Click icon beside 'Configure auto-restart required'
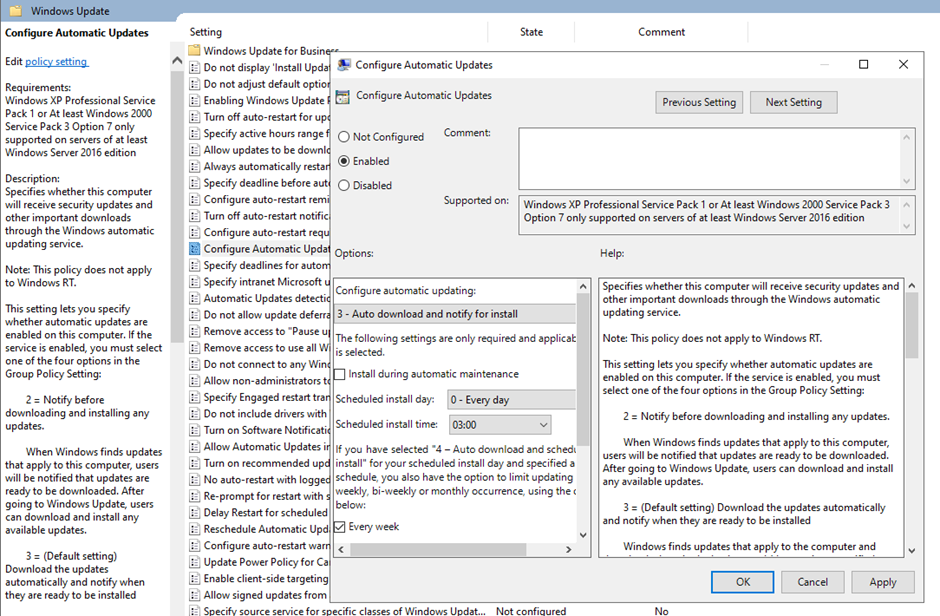This screenshot has width=940, height=616. [x=194, y=232]
